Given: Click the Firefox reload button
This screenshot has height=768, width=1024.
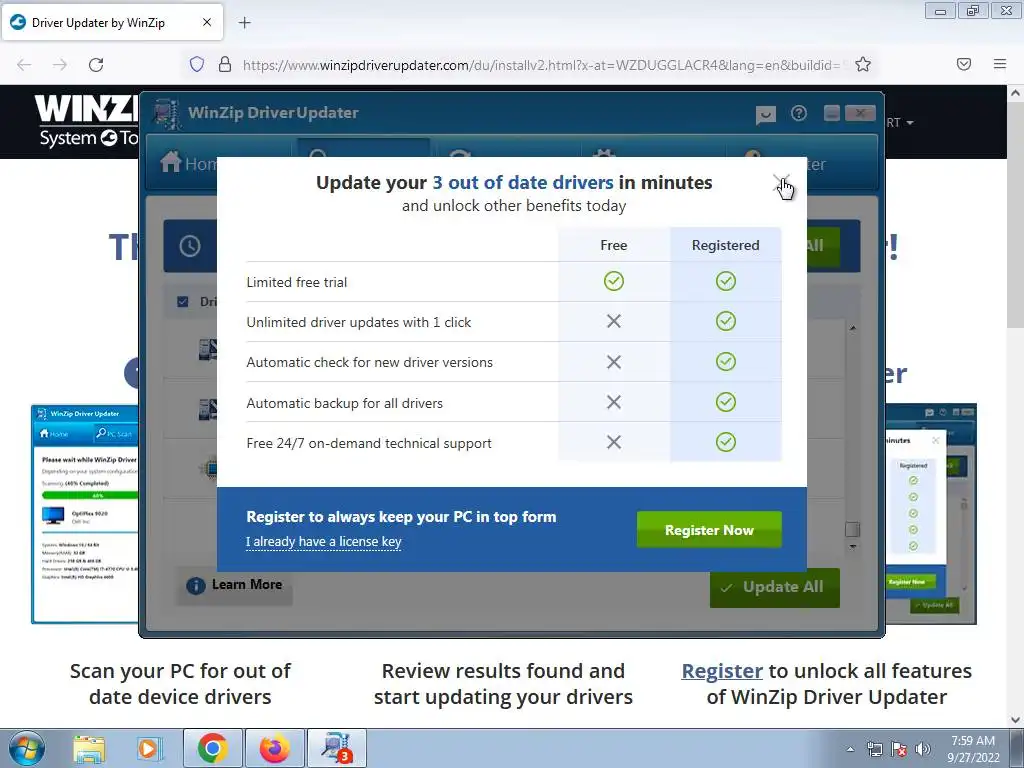Looking at the screenshot, I should click(x=96, y=65).
